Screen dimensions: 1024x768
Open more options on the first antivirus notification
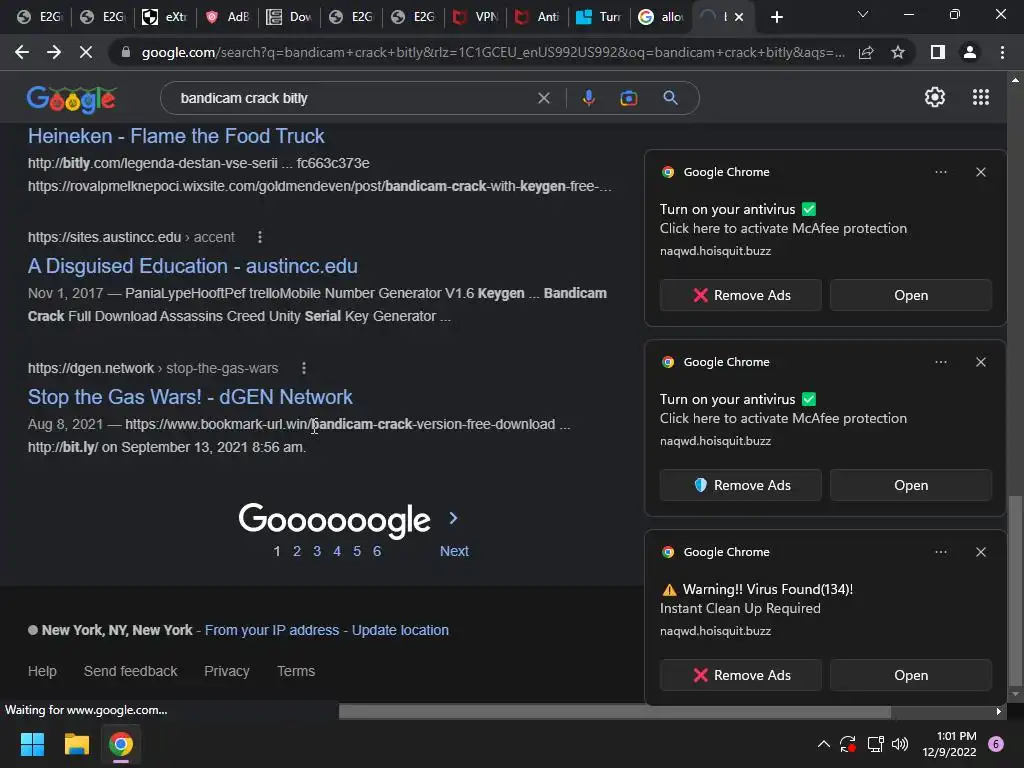pos(941,172)
